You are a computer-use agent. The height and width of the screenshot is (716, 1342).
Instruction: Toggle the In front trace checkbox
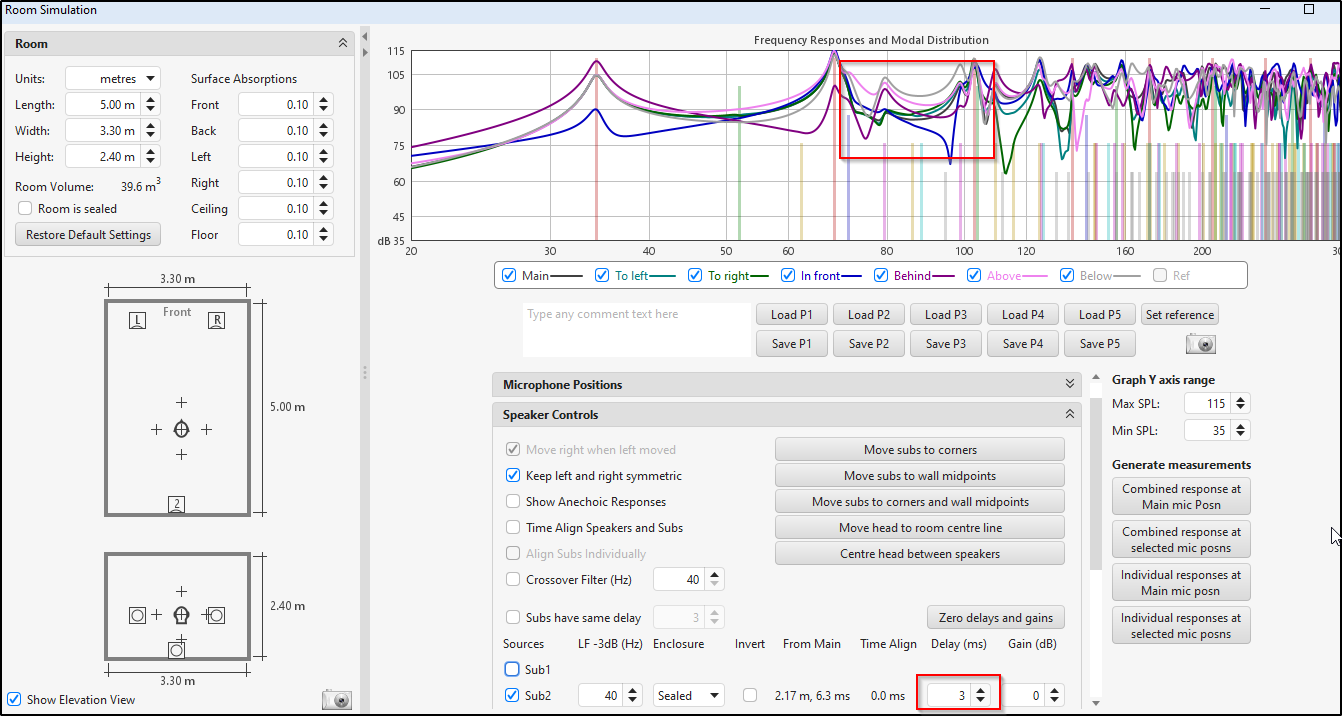pos(787,275)
